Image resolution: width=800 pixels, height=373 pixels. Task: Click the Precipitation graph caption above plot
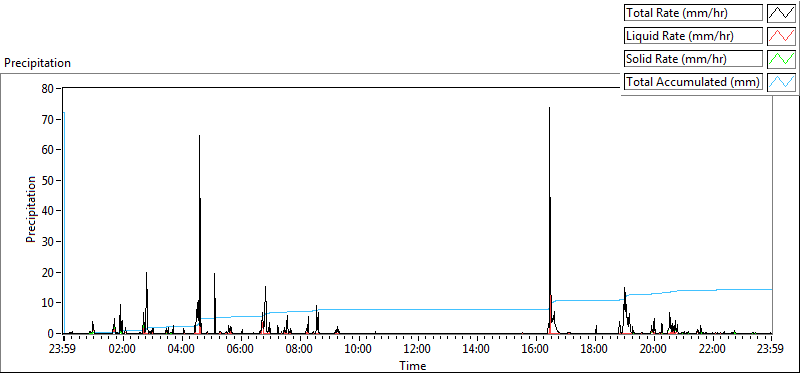coord(38,63)
